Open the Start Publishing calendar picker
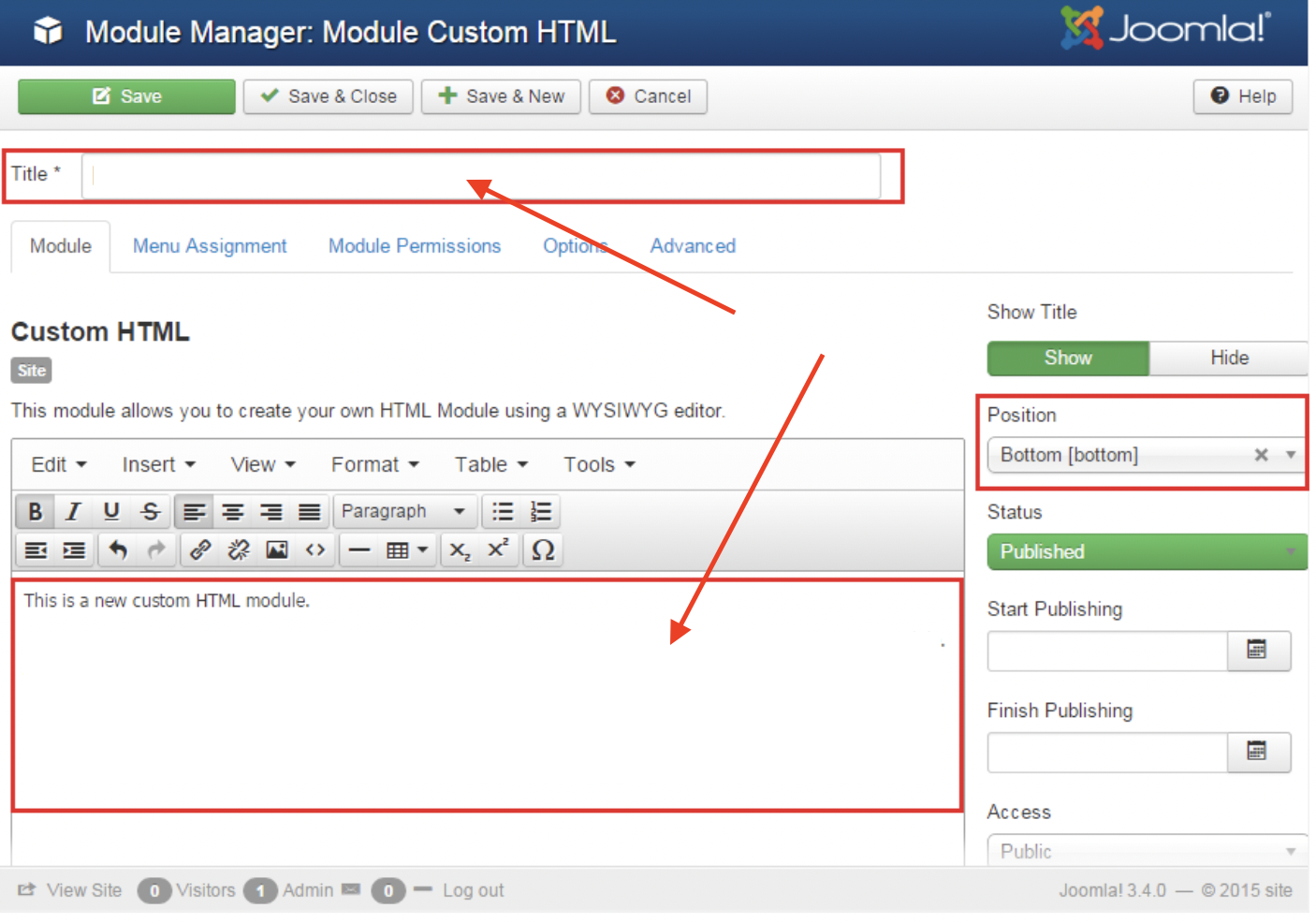The image size is (1316, 923). tap(1257, 651)
